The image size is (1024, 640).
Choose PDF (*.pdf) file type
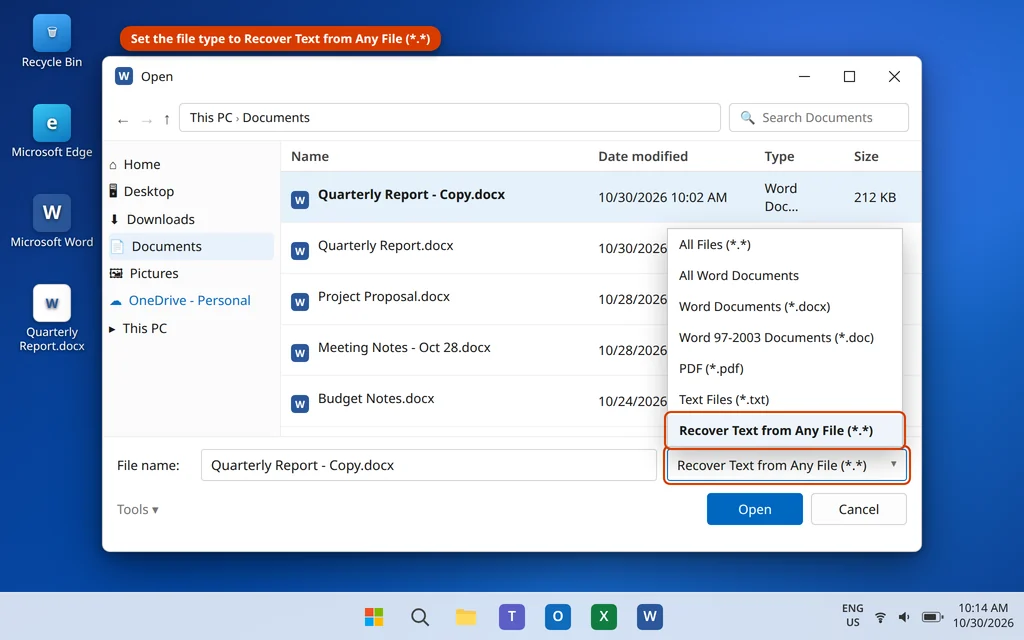click(x=784, y=368)
